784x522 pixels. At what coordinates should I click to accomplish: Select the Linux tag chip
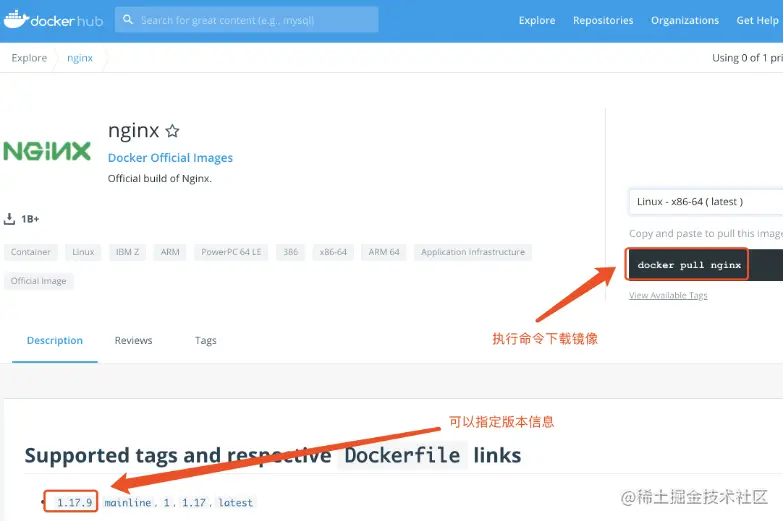coord(83,252)
